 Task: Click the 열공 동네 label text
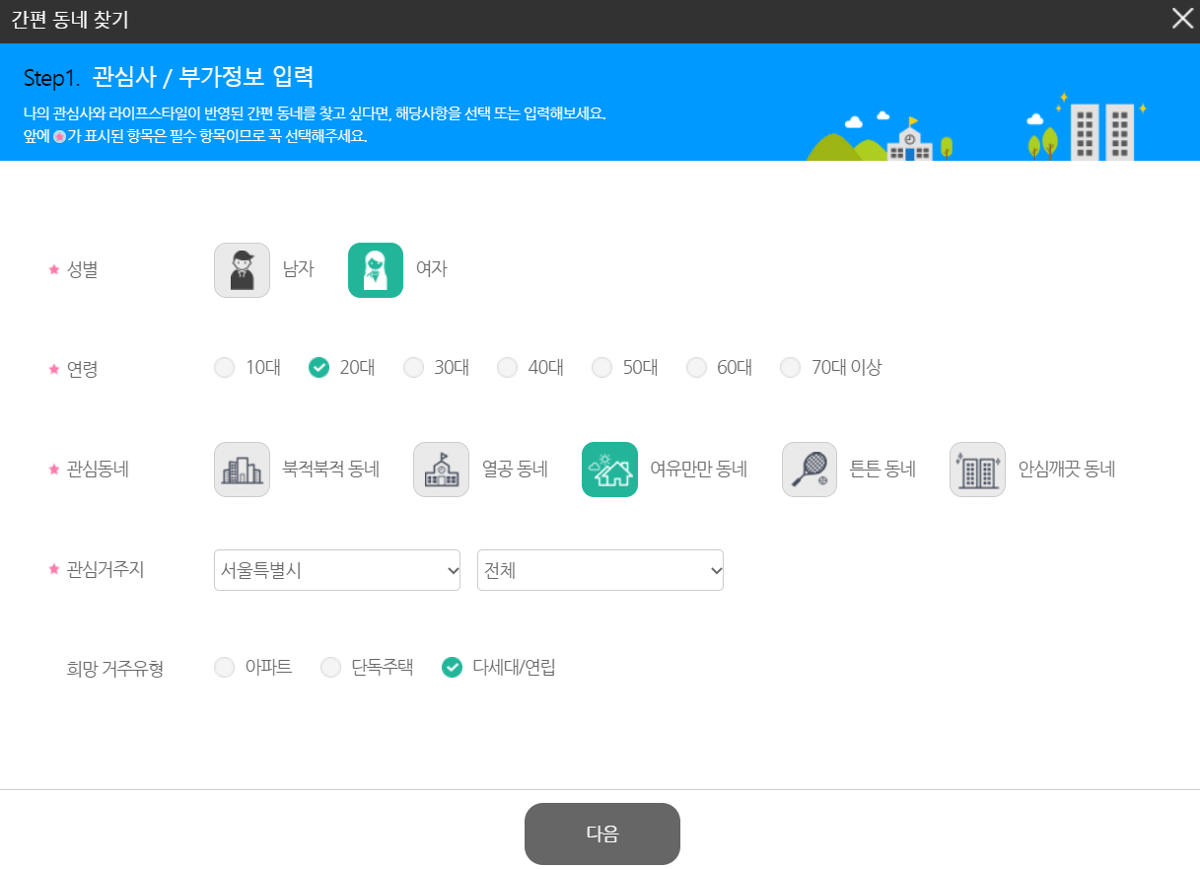click(x=514, y=469)
